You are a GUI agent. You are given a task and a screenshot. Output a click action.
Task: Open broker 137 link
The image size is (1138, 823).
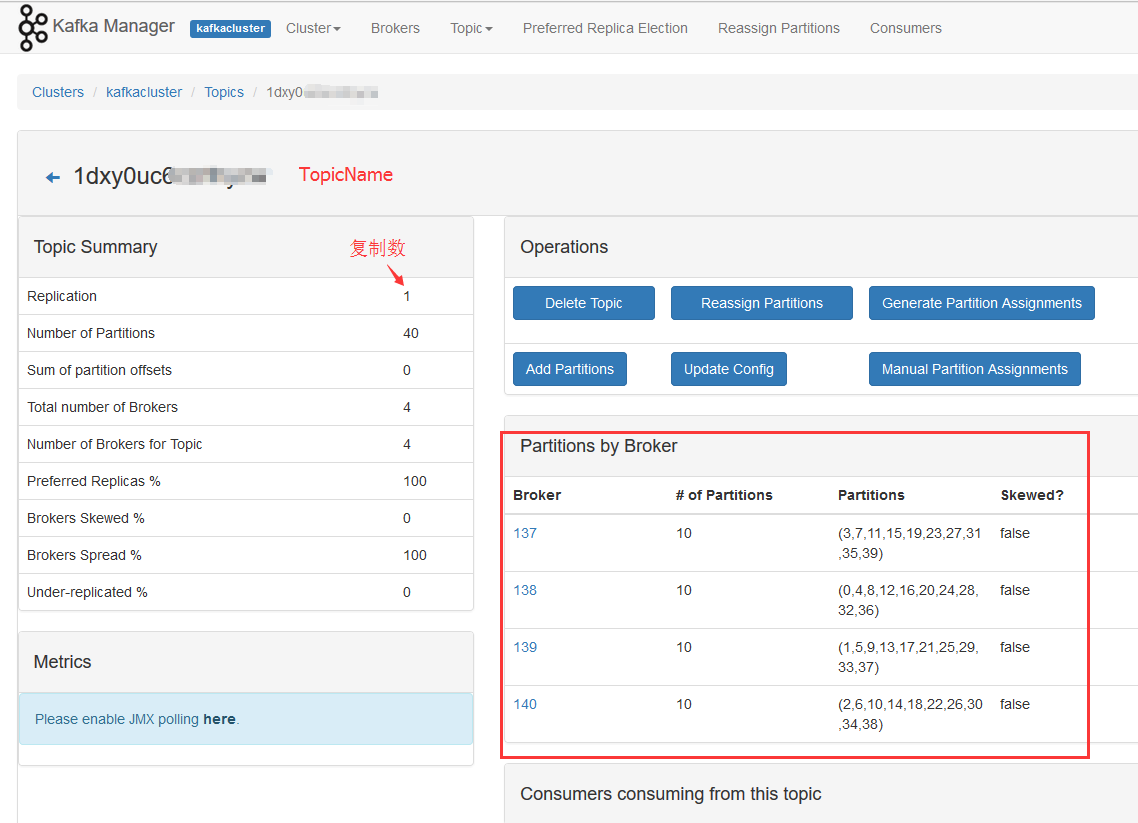pyautogui.click(x=525, y=533)
